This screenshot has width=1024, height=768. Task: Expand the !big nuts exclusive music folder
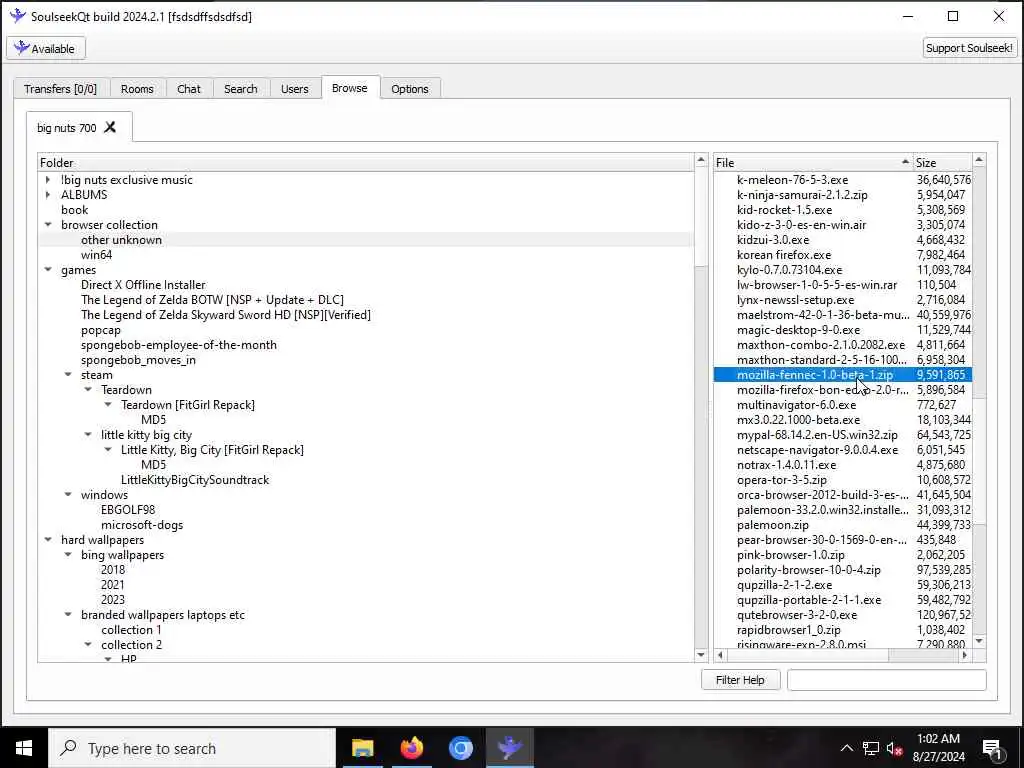[48, 180]
